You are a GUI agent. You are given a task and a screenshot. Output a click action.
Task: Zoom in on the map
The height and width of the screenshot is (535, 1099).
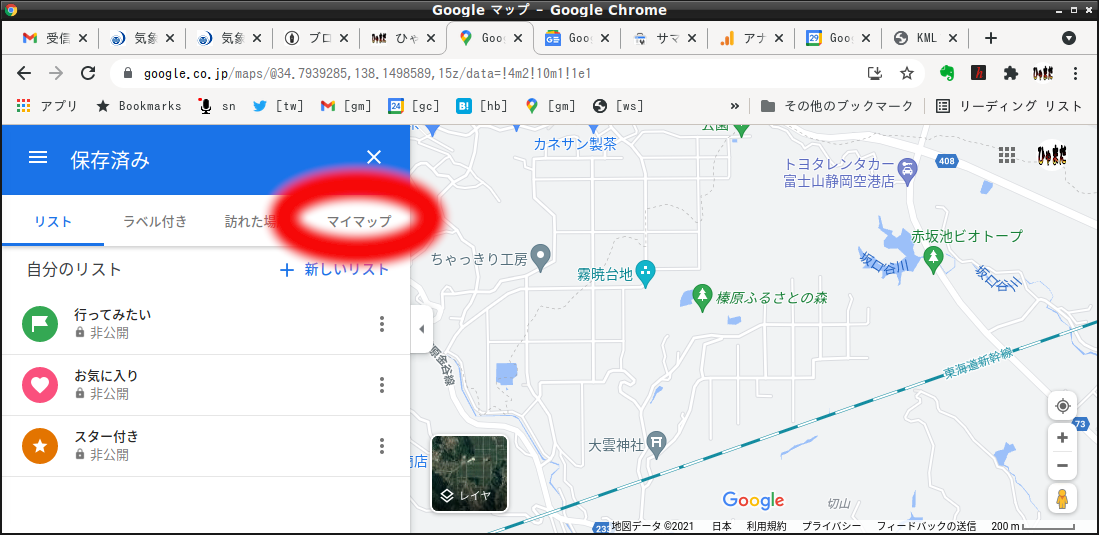point(1063,438)
